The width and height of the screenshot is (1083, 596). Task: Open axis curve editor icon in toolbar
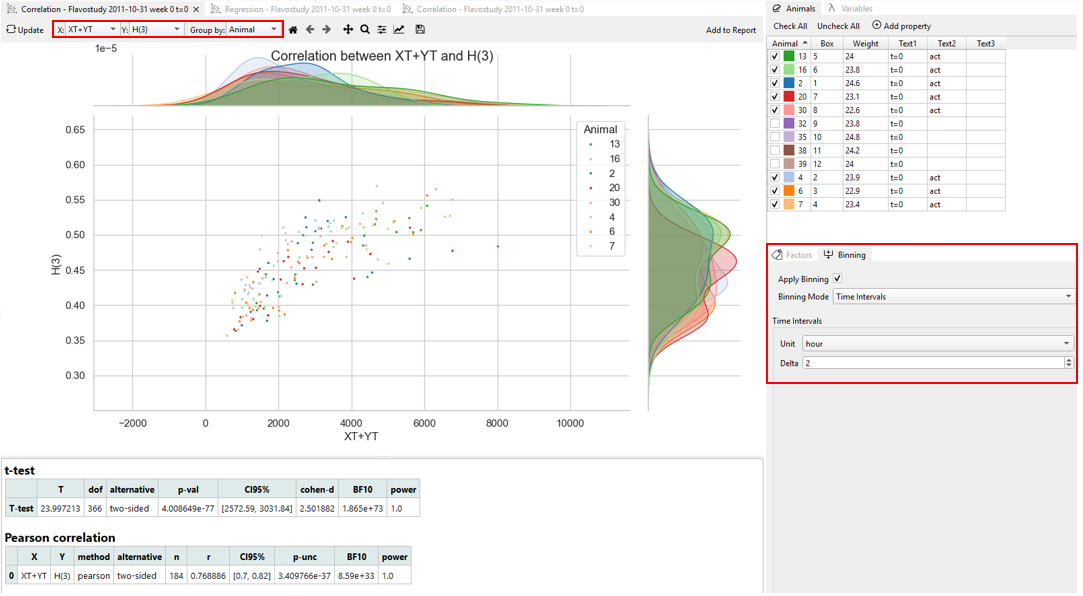(x=399, y=29)
